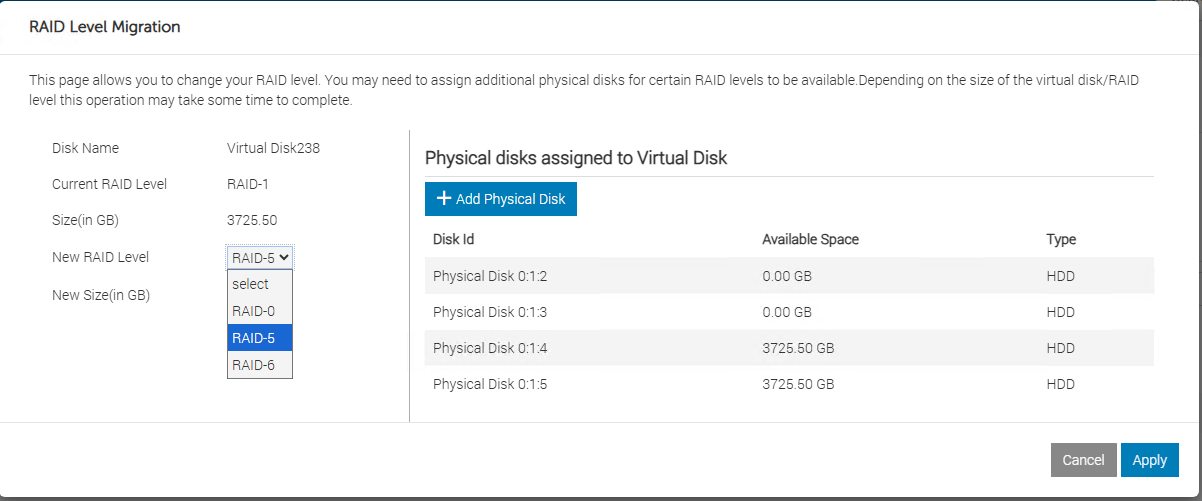The image size is (1202, 501).
Task: Apply the RAID level migration
Action: pyautogui.click(x=1149, y=460)
